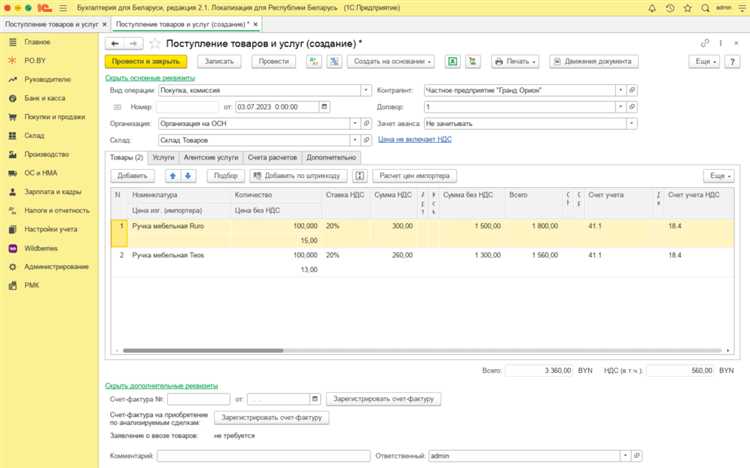Screen dimensions: 750x468
Task: Open Организация card icon
Action: pyautogui.click(x=366, y=123)
